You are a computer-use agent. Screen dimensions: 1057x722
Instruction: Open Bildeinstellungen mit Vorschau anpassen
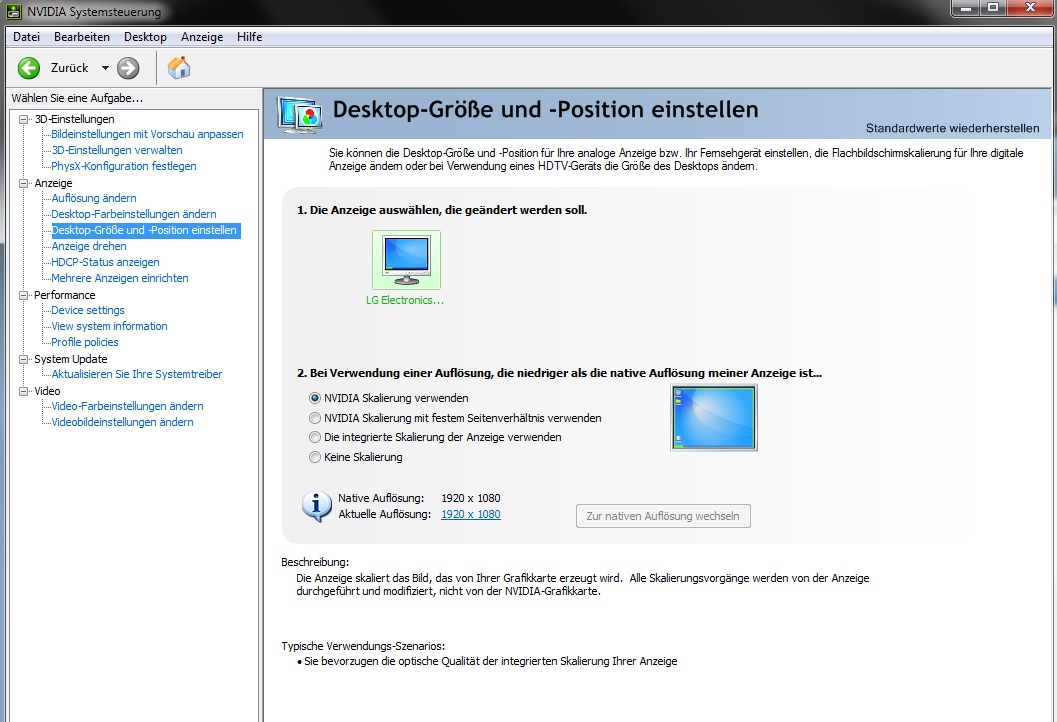click(148, 134)
